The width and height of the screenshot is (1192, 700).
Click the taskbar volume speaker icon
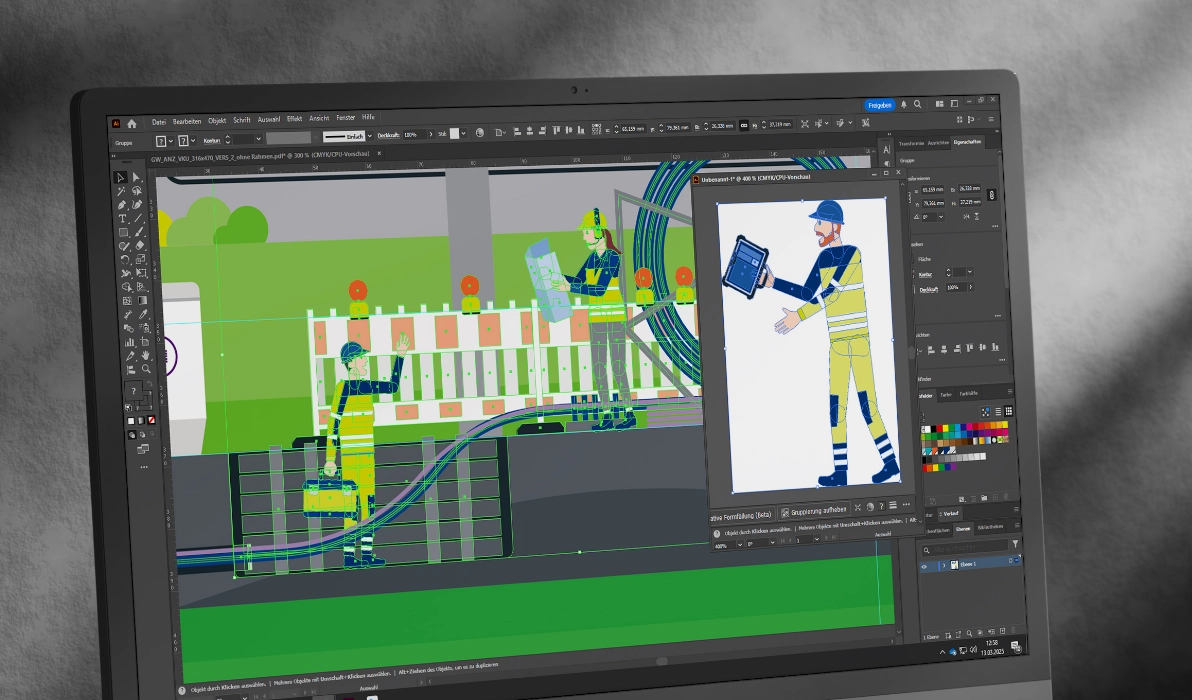[x=973, y=650]
